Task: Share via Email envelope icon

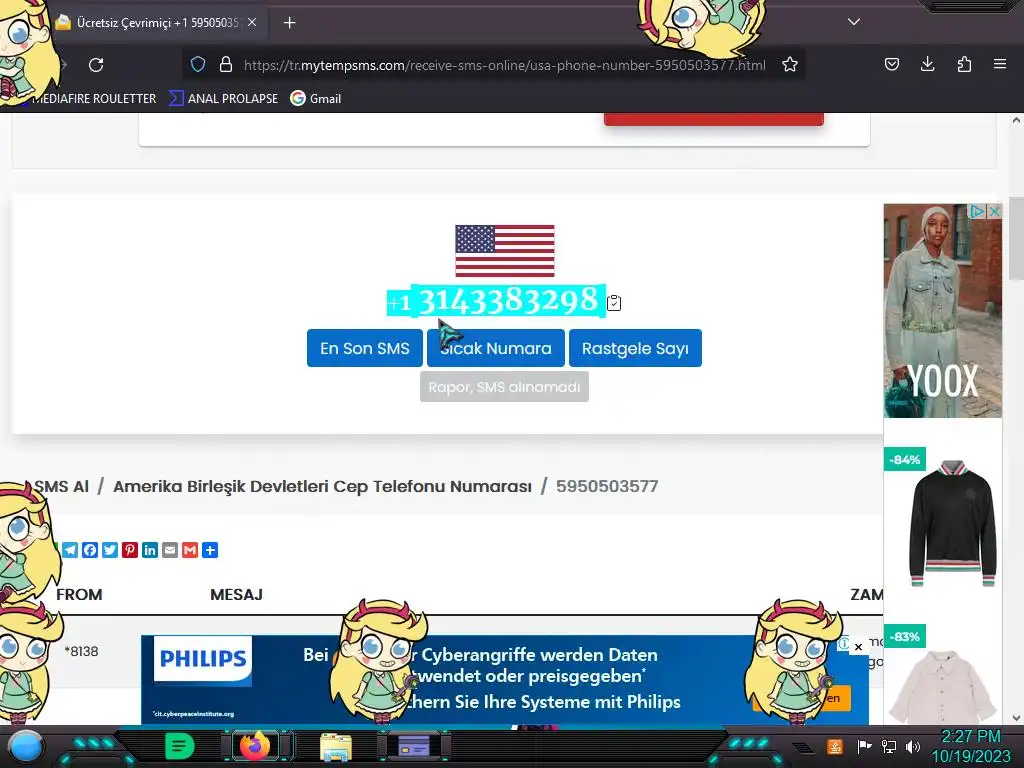Action: [x=170, y=550]
